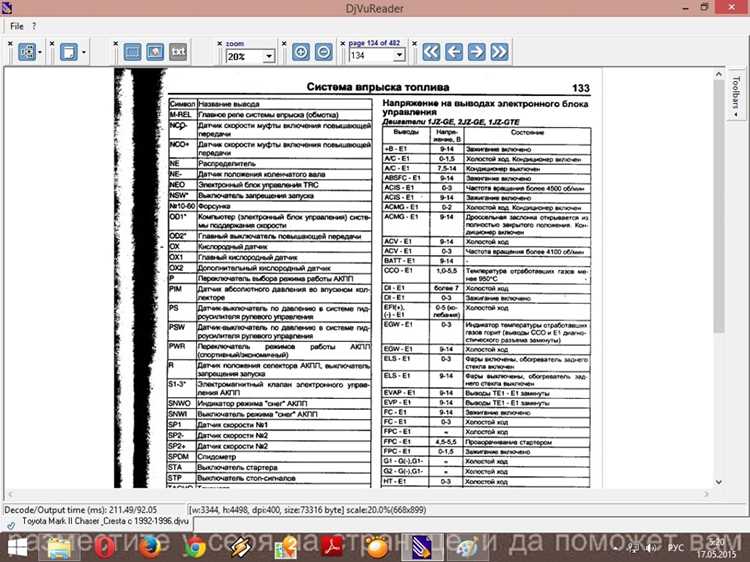Click the zoom out minus button
Screen dimensions: 750x562
coord(324,51)
